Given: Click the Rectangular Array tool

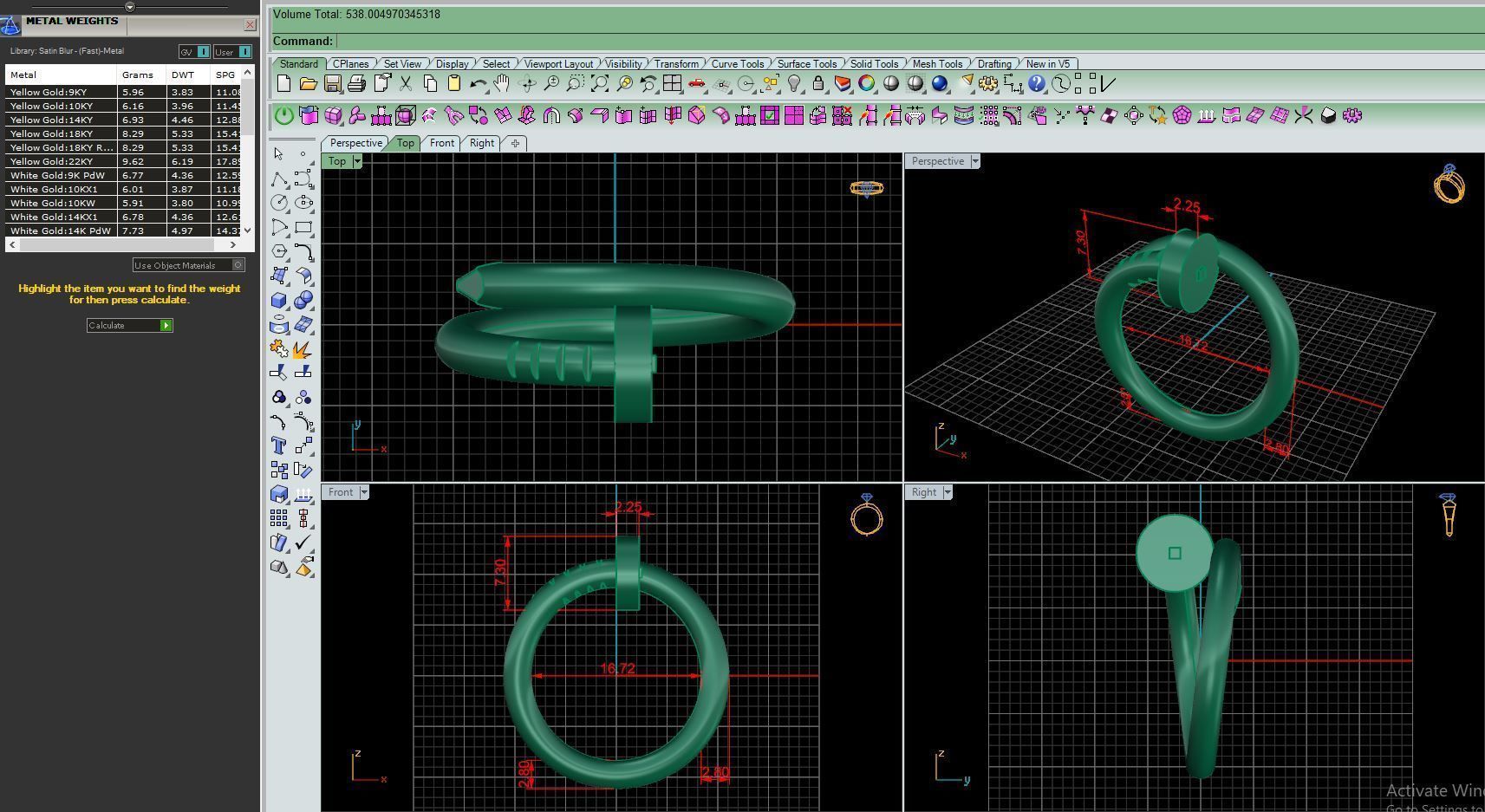Looking at the screenshot, I should (x=278, y=518).
